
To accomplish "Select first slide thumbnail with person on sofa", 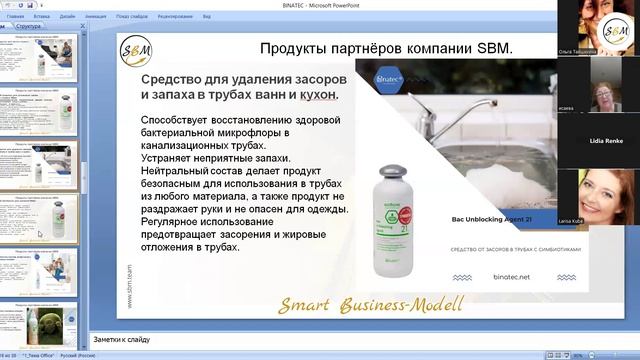I will coord(38,58).
